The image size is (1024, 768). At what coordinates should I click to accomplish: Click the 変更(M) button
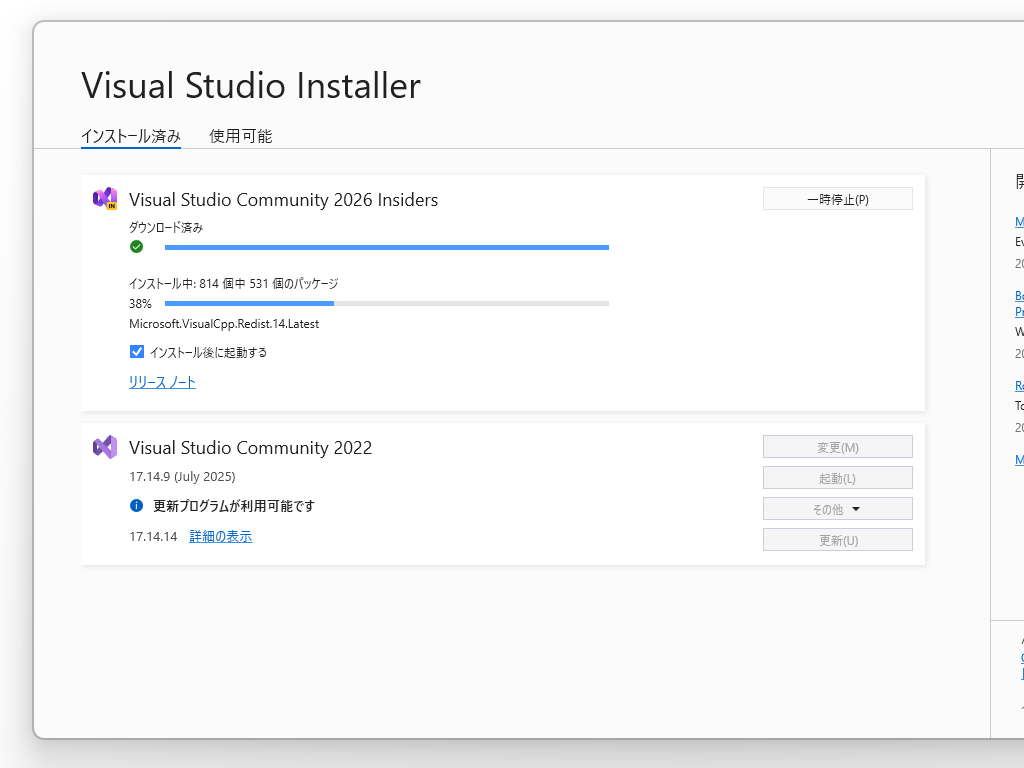click(837, 446)
